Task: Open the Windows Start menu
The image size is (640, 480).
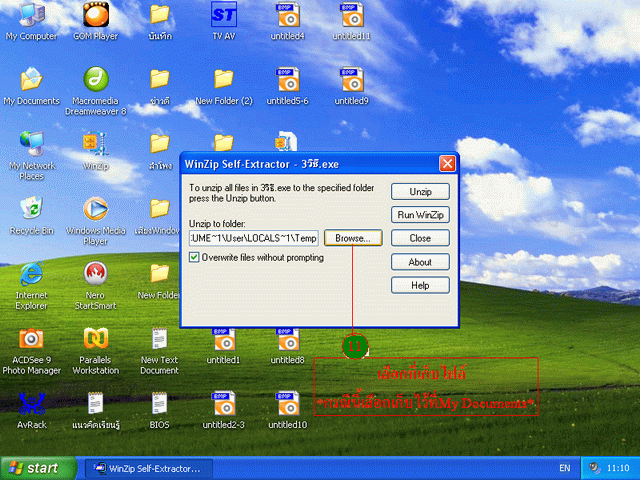Action: (x=38, y=468)
